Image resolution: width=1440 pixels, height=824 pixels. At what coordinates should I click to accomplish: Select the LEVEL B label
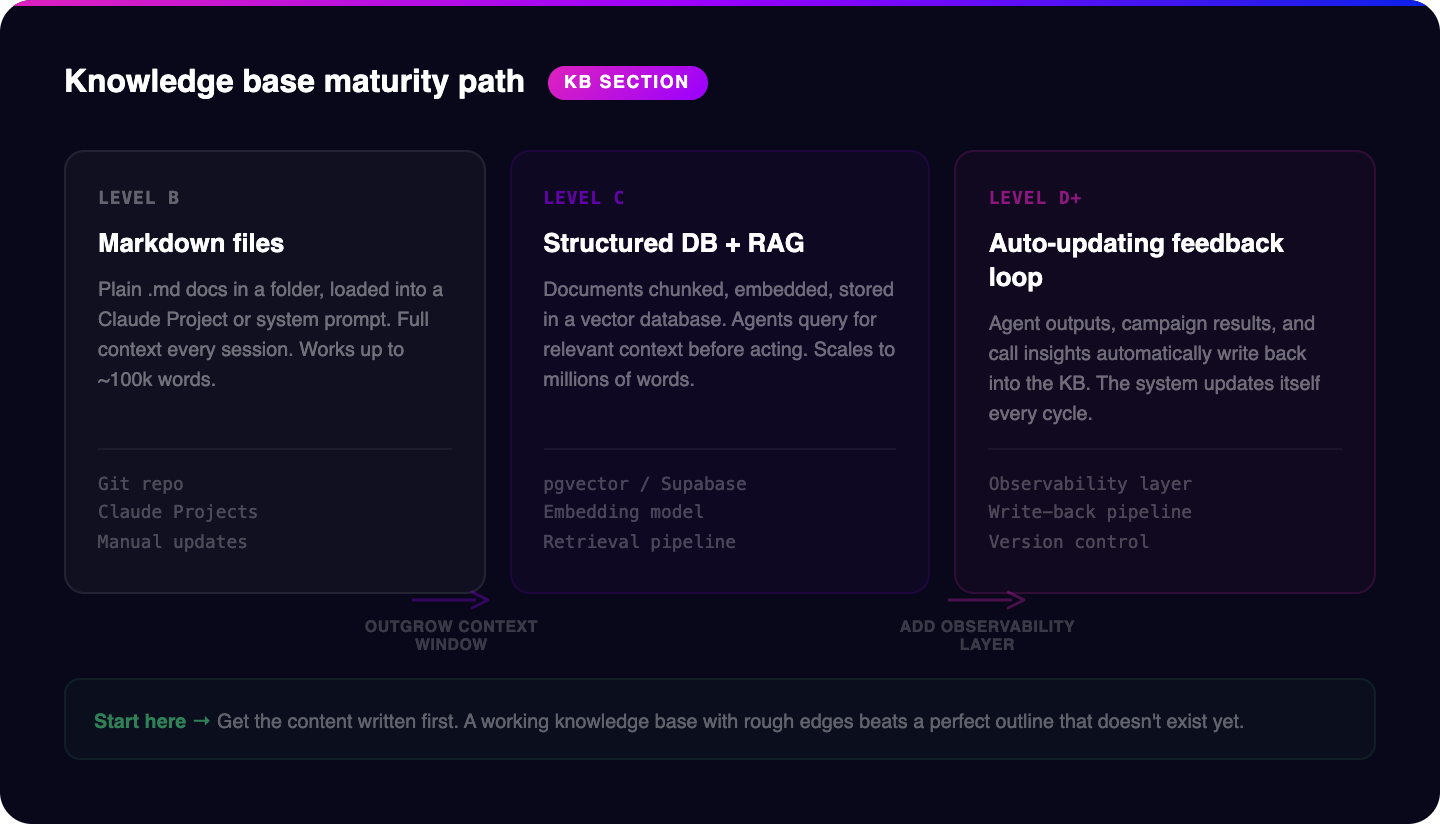point(139,198)
